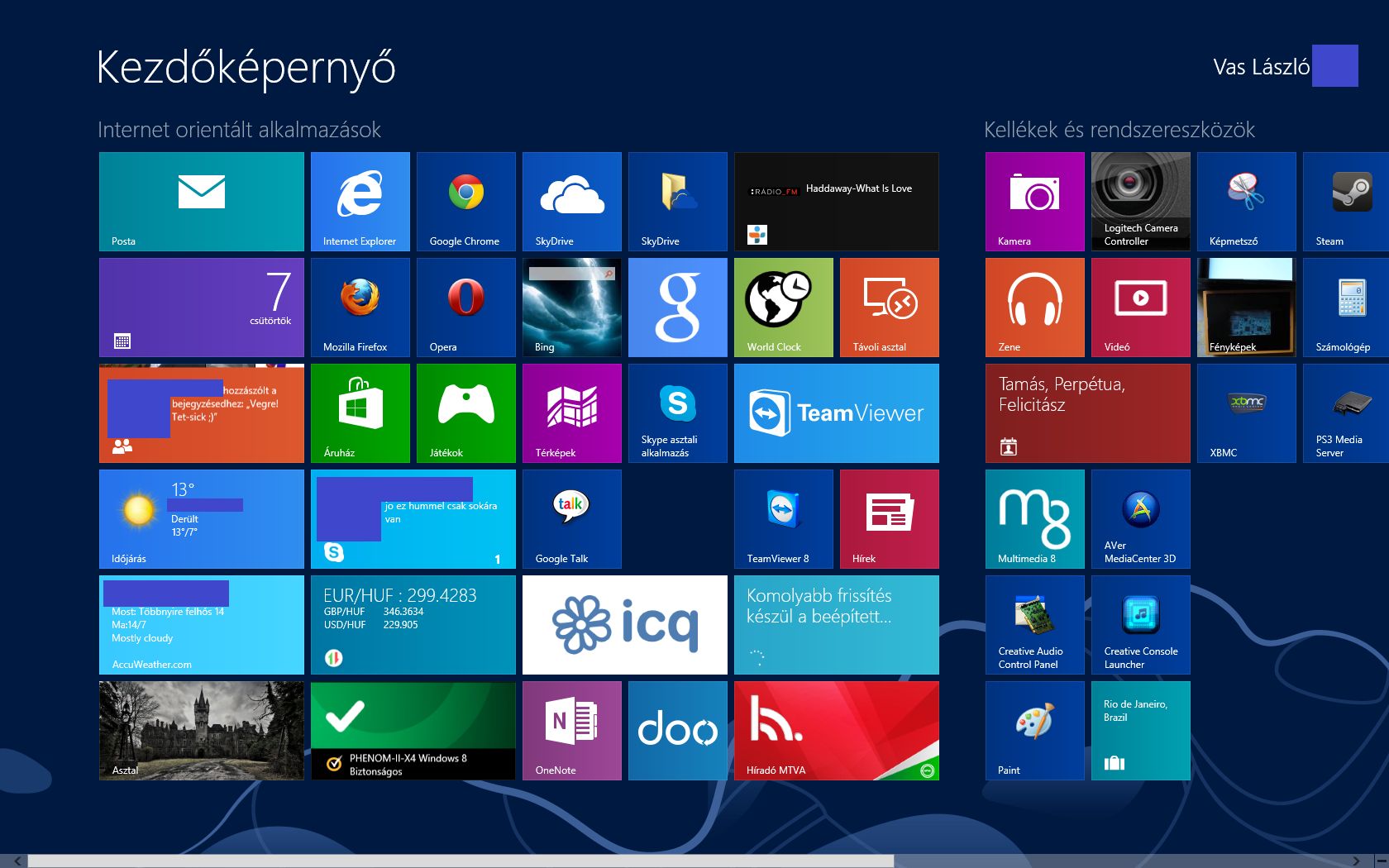Click the scrollbar left arrow

tap(17, 861)
